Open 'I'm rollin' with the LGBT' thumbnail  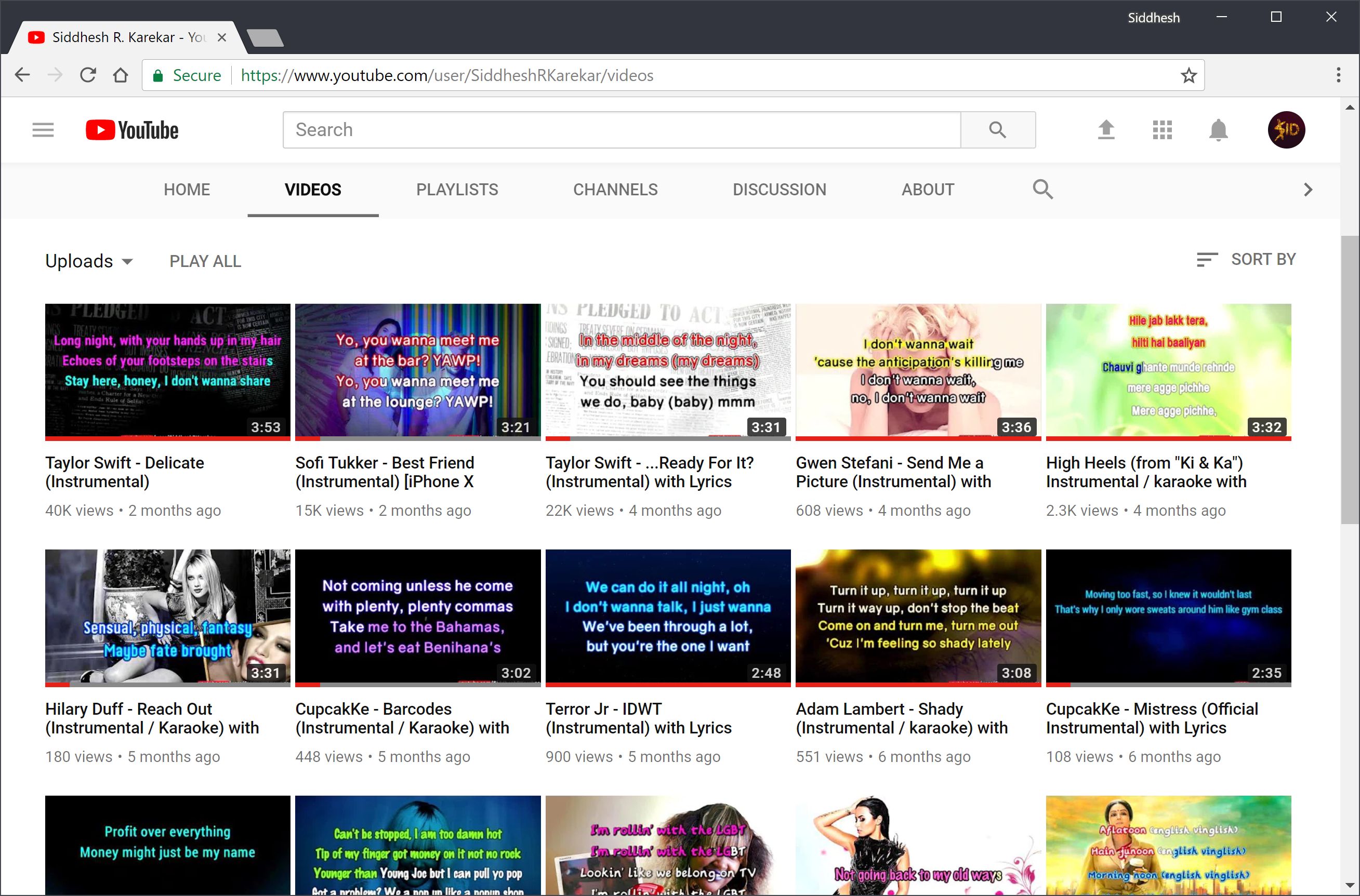coord(668,845)
